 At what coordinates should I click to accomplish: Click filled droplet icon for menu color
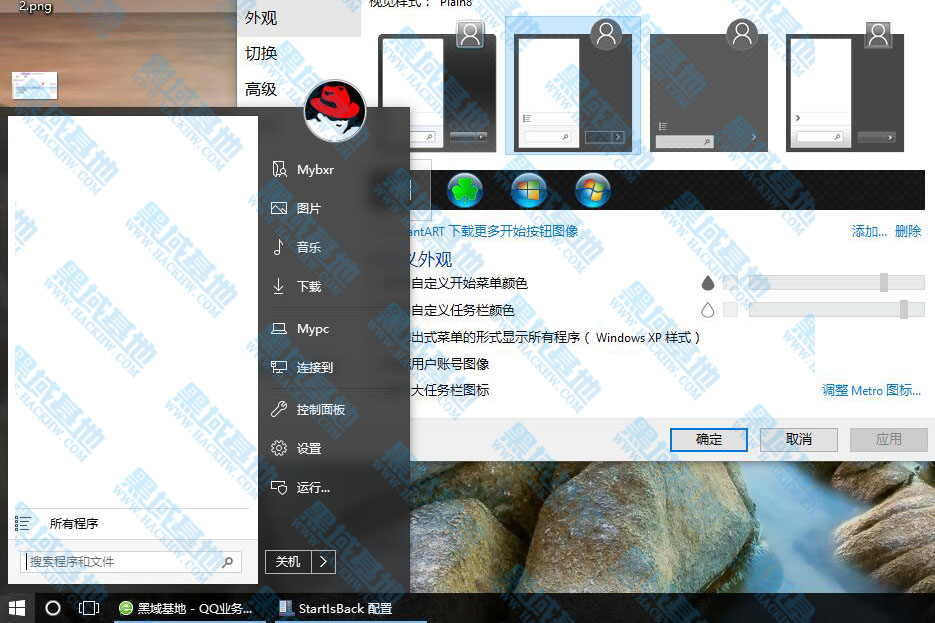click(x=708, y=283)
